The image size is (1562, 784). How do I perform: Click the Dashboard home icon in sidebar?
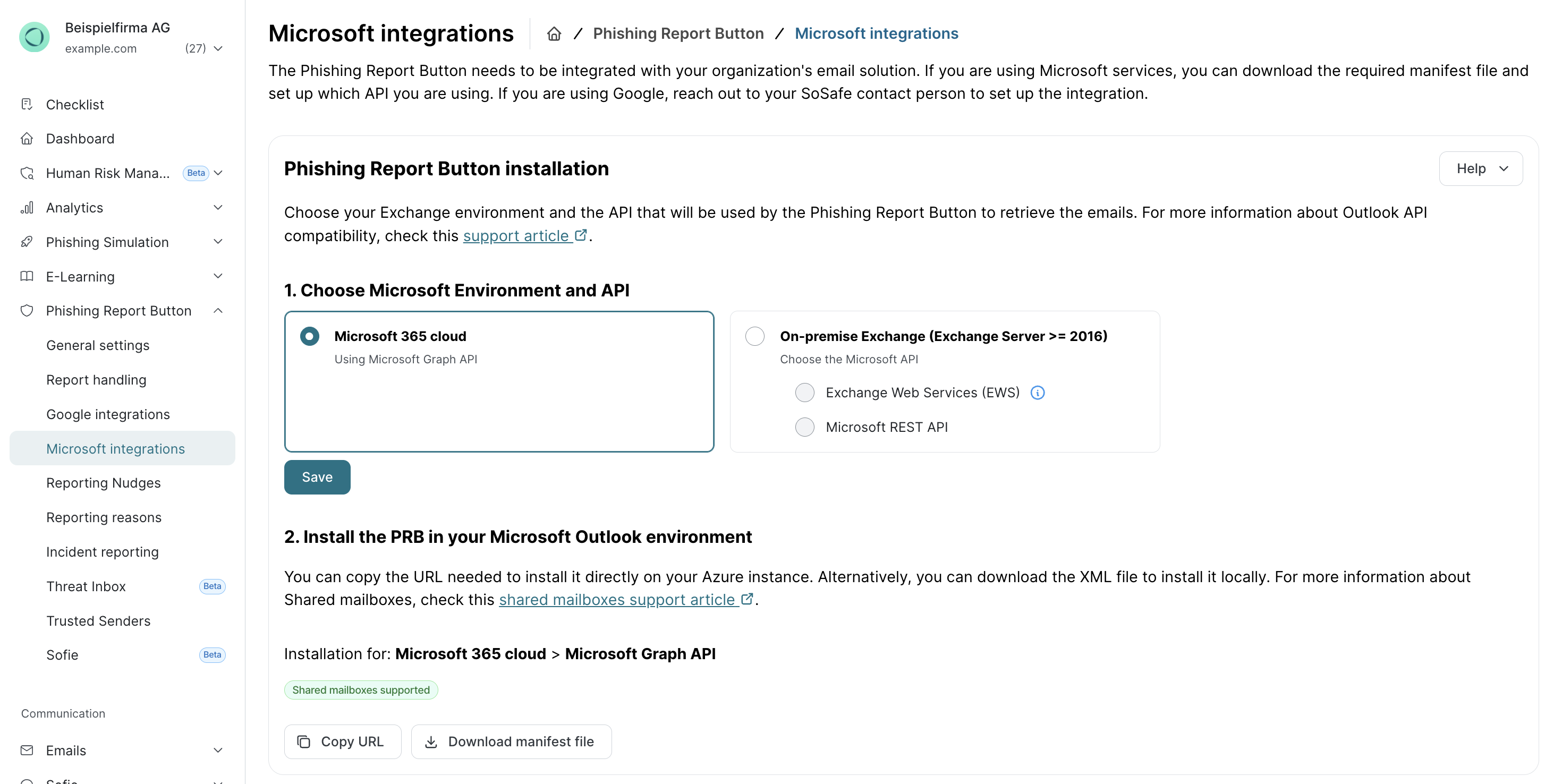point(27,139)
